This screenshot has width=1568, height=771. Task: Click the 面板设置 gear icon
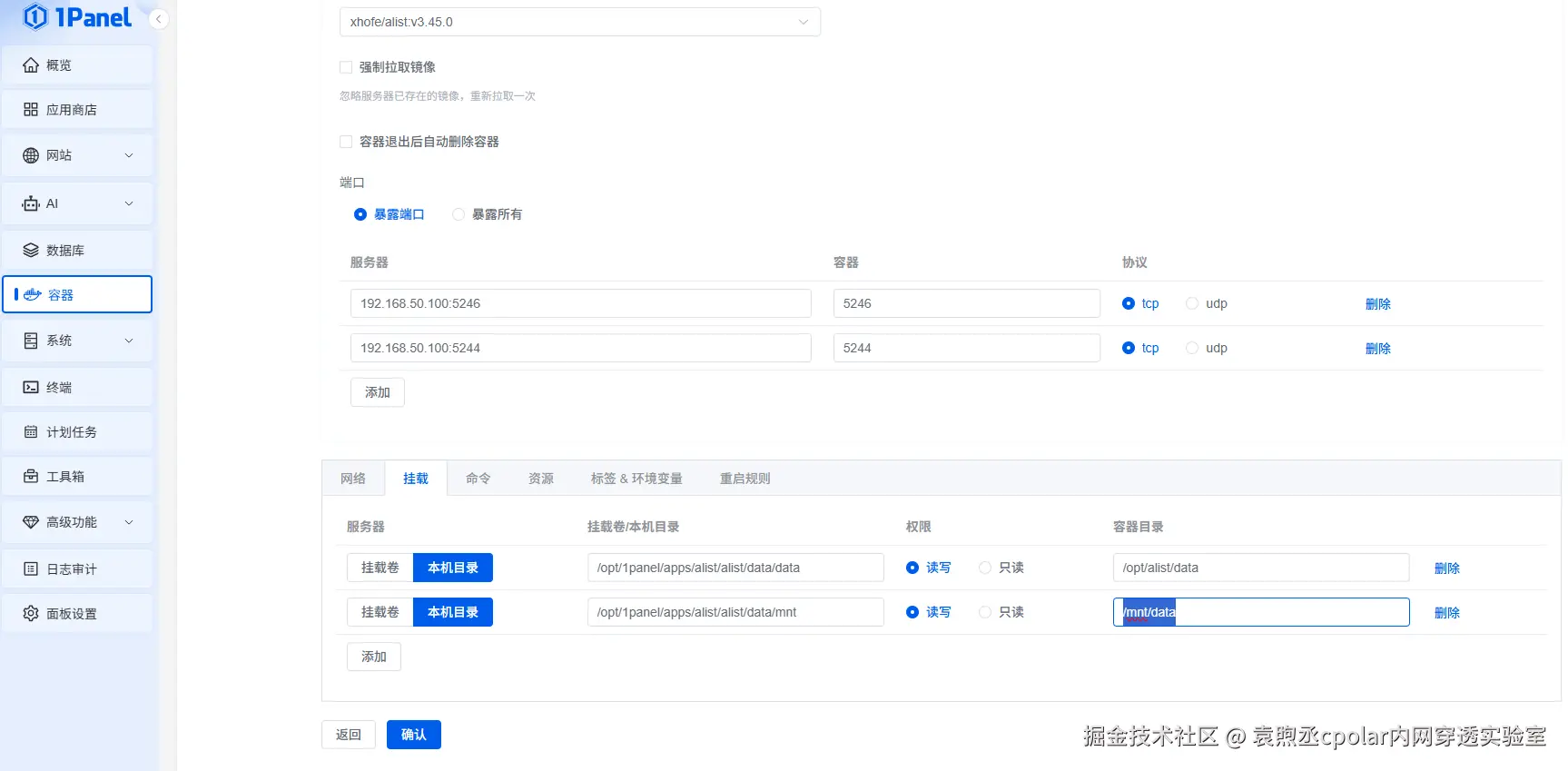click(31, 614)
